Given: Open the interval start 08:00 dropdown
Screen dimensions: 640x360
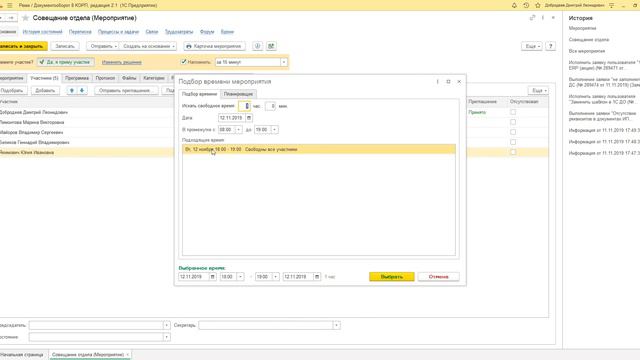Looking at the screenshot, I should coord(239,129).
